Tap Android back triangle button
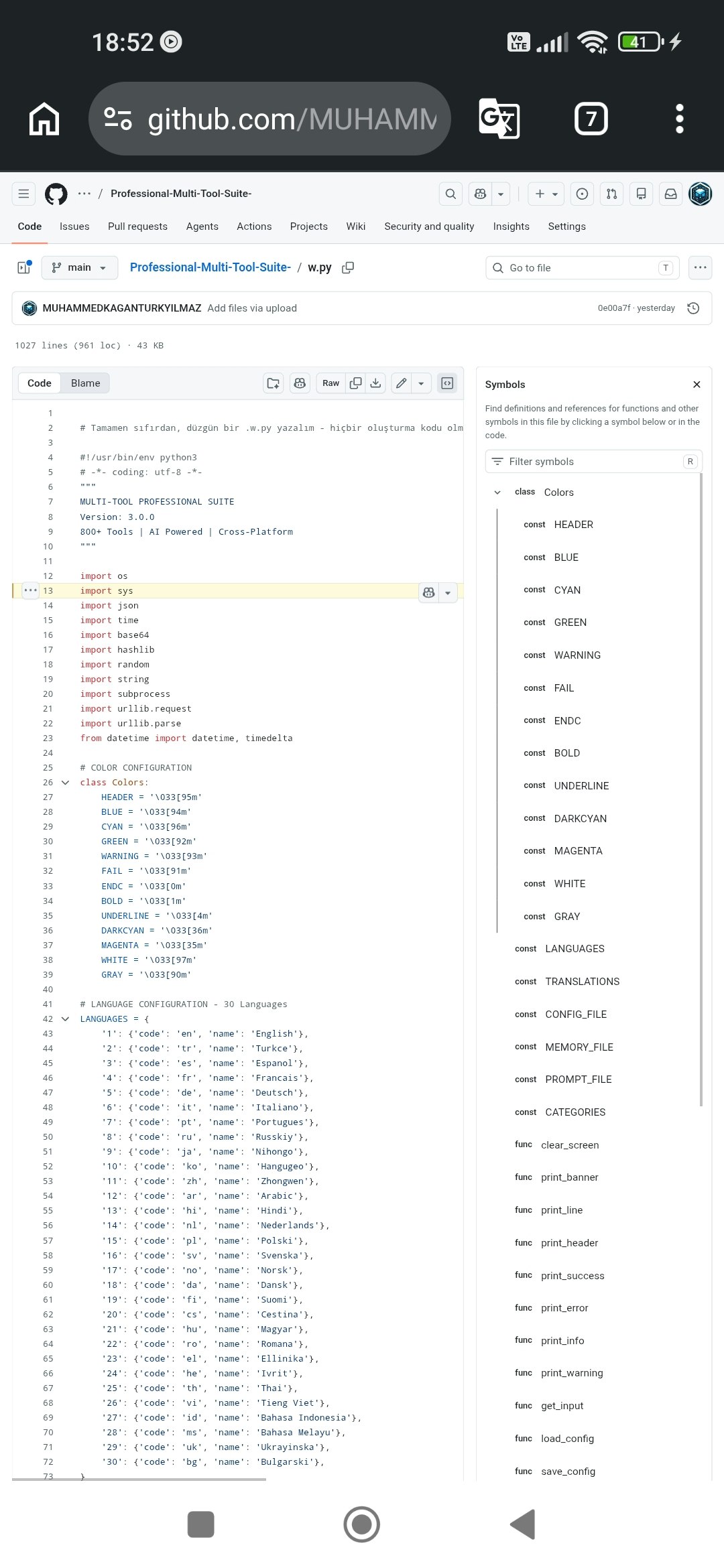This screenshot has height=1568, width=724. 523,1524
